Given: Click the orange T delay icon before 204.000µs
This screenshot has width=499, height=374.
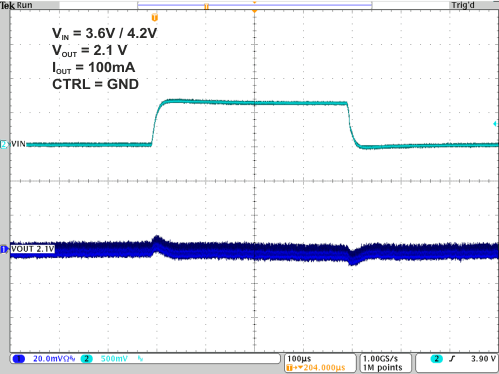Looking at the screenshot, I should coord(289,368).
